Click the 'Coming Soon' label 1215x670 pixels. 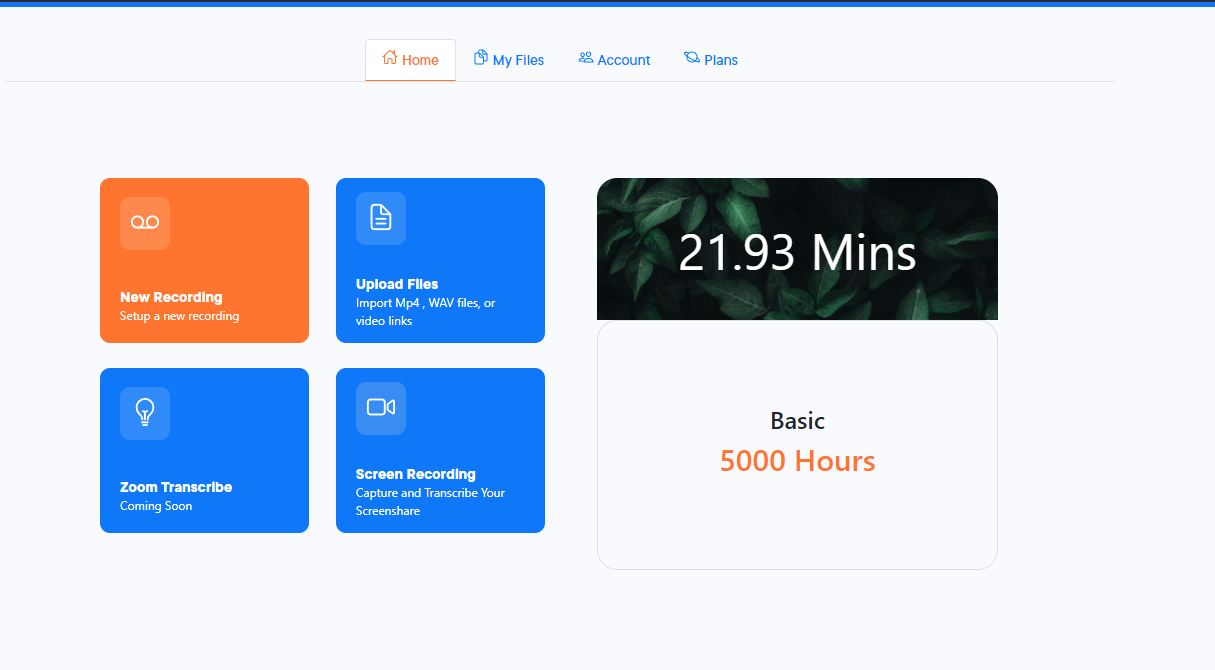pyautogui.click(x=156, y=506)
